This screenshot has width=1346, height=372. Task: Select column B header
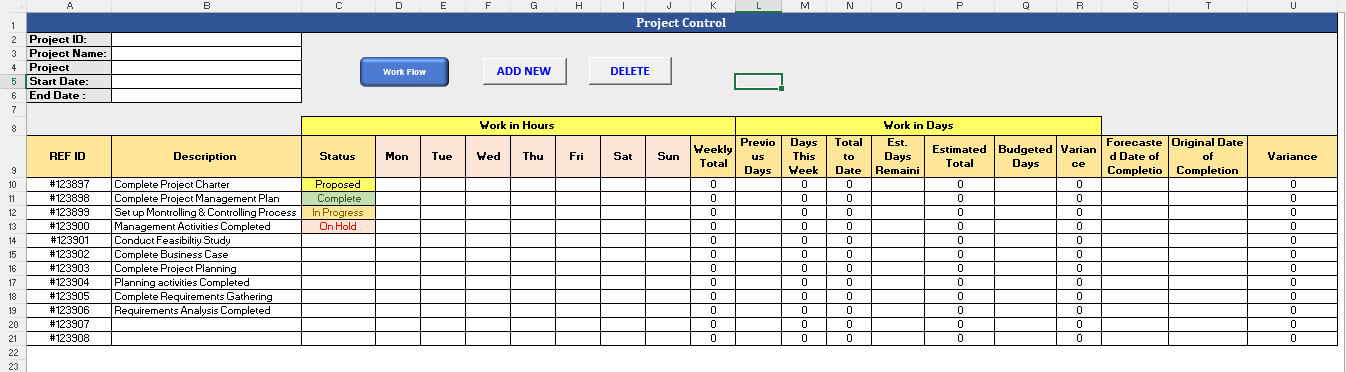206,6
